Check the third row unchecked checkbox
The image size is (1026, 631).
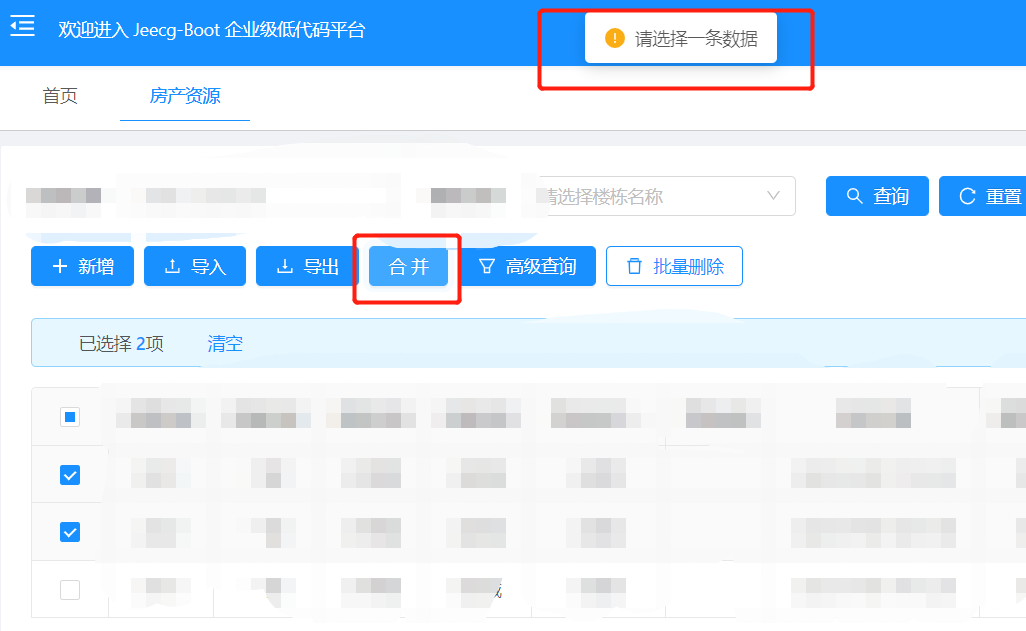coord(70,589)
